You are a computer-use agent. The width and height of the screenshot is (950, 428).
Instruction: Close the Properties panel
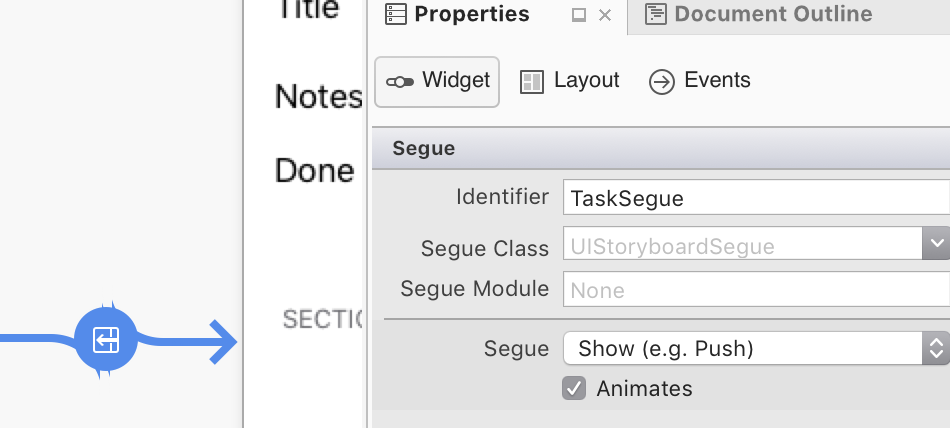604,15
